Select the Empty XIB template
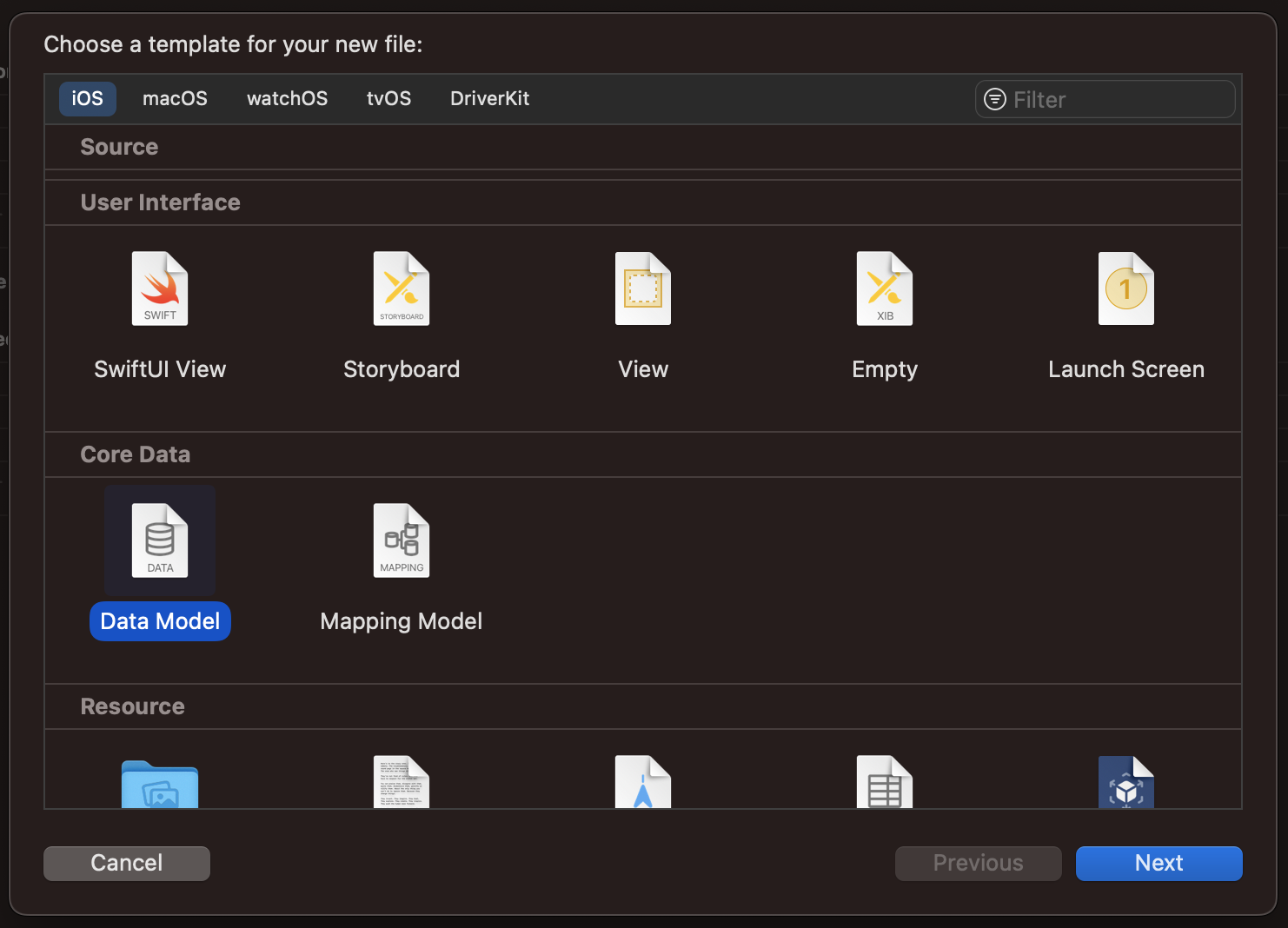This screenshot has height=928, width=1288. click(885, 288)
